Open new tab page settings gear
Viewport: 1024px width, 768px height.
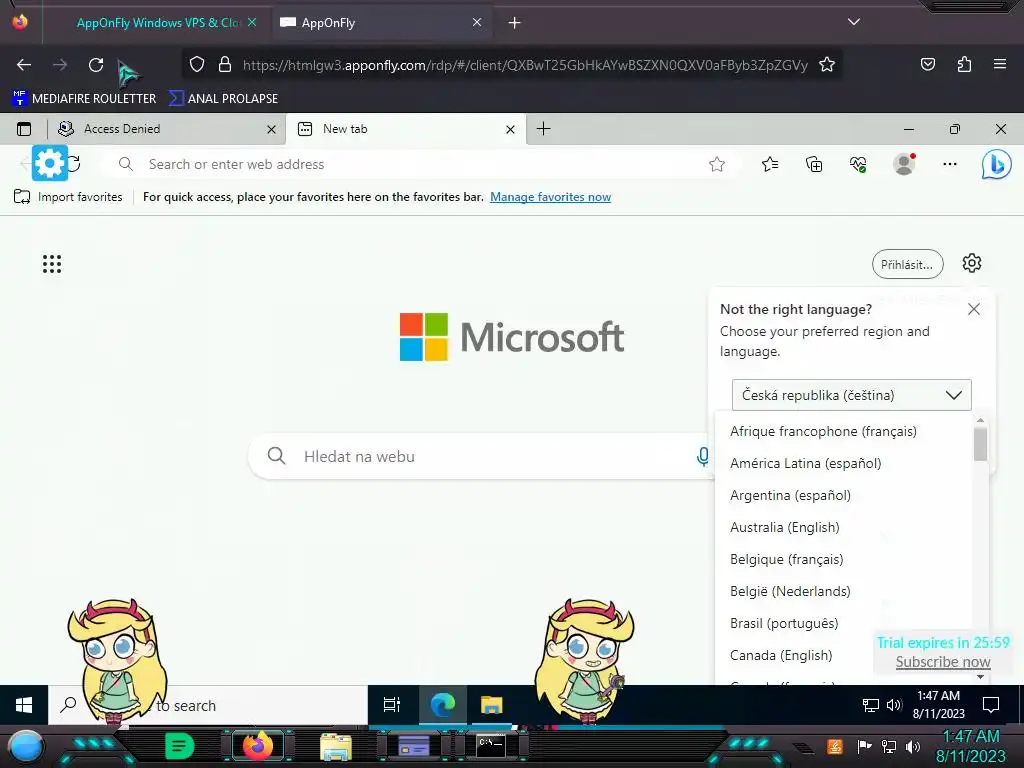pos(972,263)
